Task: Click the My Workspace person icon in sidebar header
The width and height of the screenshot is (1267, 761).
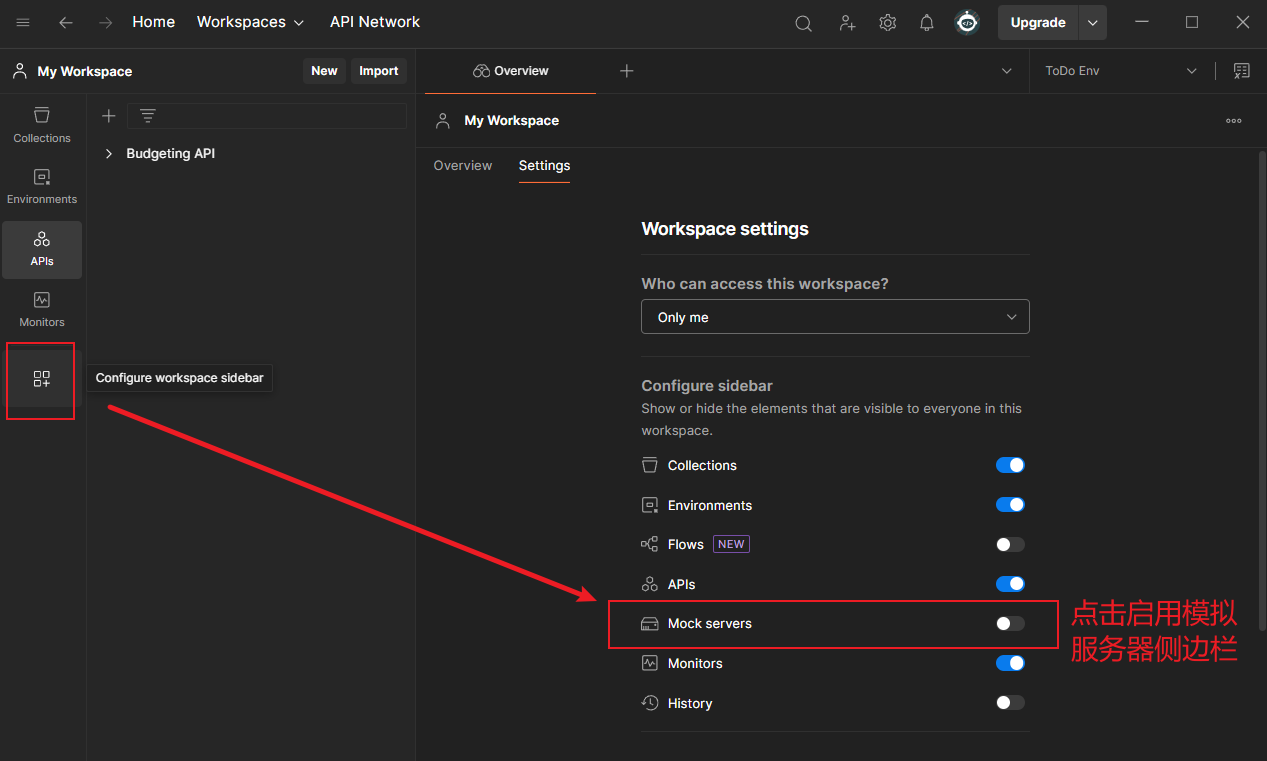Action: pyautogui.click(x=20, y=71)
